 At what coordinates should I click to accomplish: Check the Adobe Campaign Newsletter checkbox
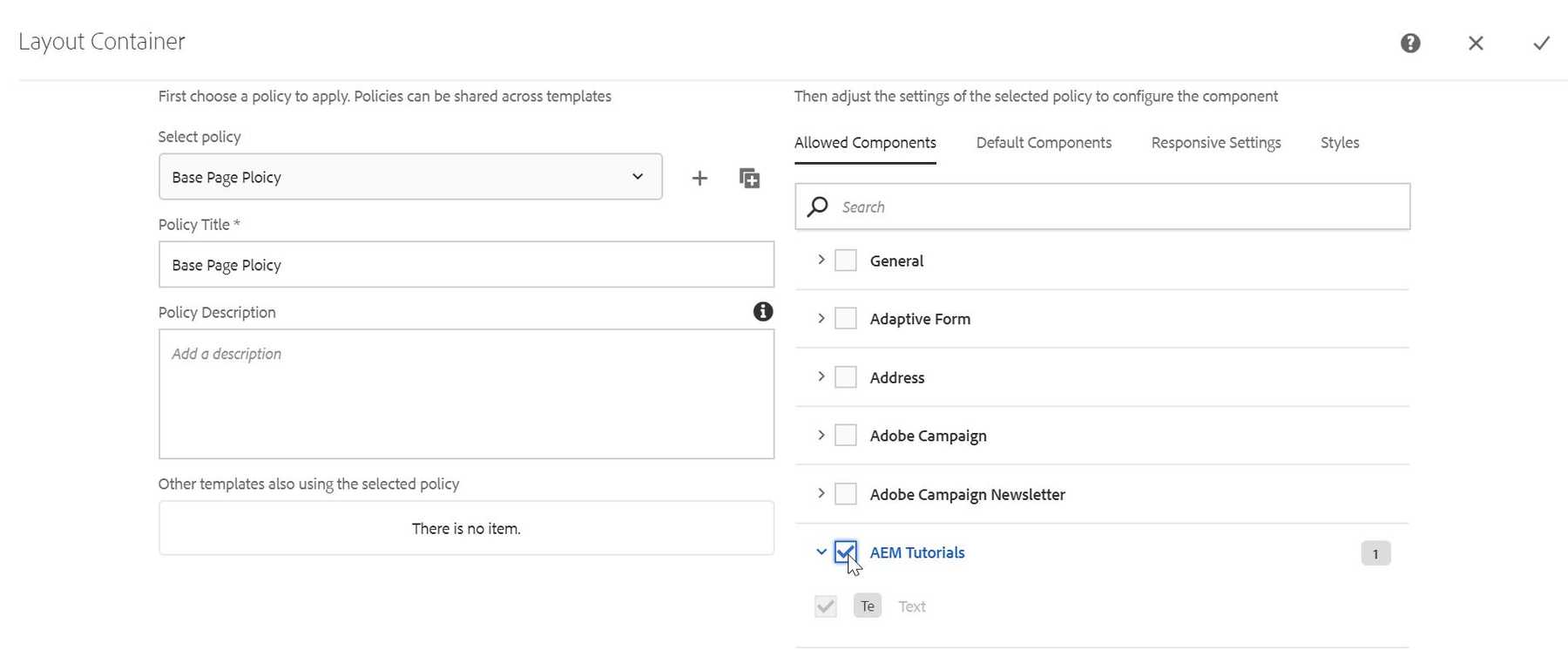[x=846, y=494]
